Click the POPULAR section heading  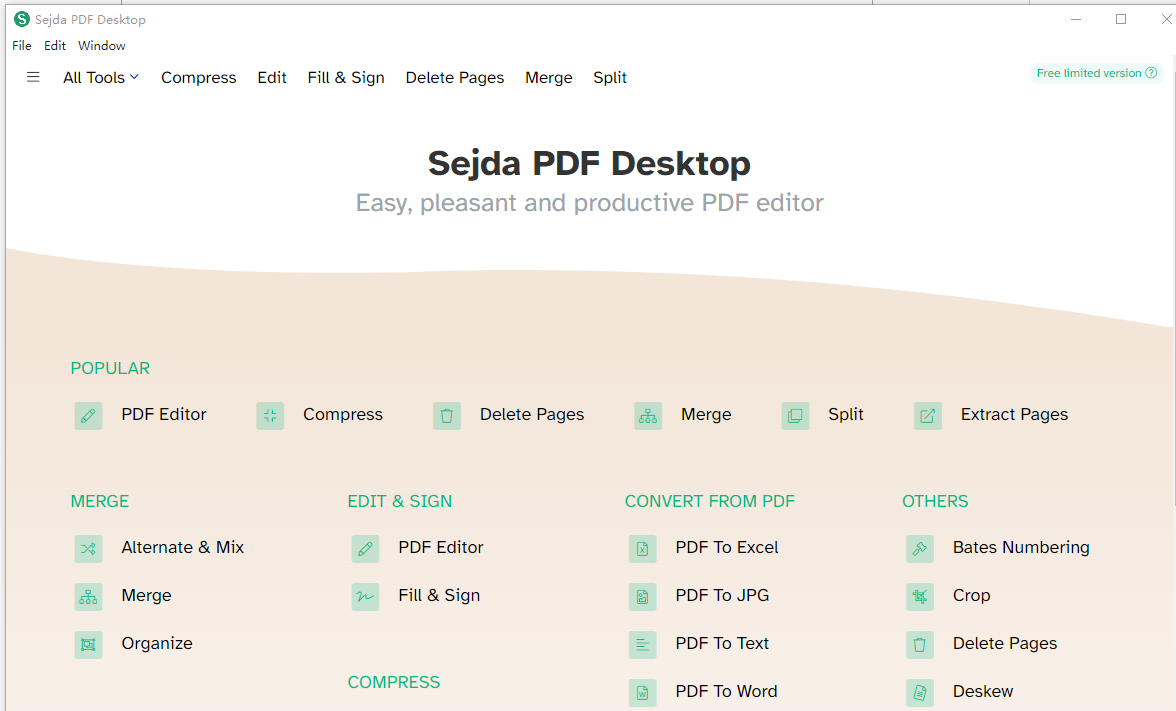[x=110, y=368]
